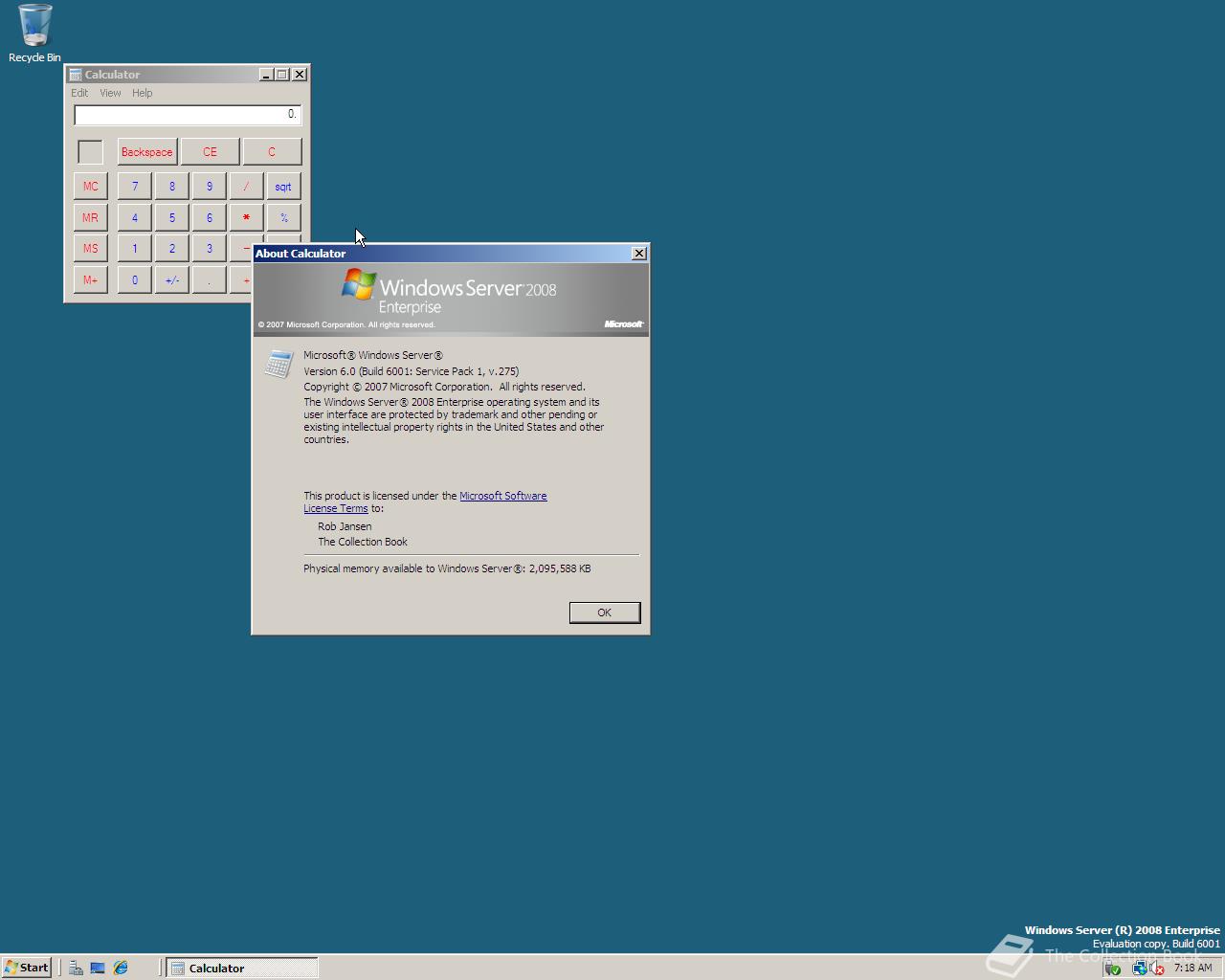Click the multiply (*) button

[x=246, y=217]
